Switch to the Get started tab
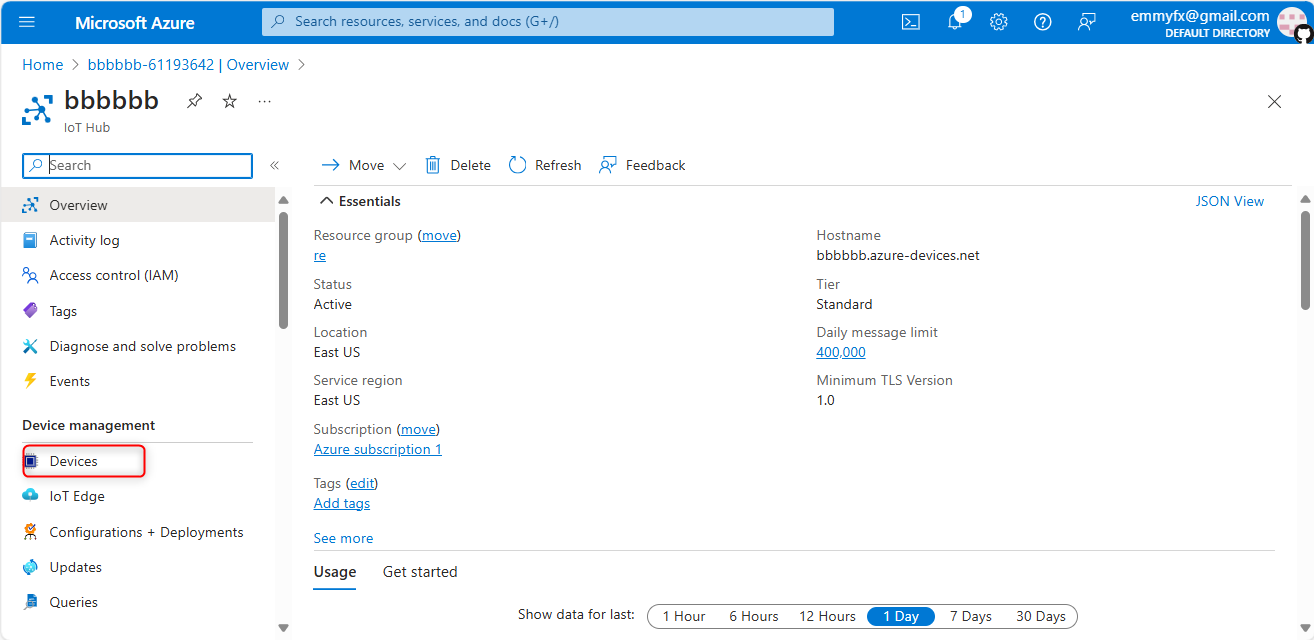Viewport: 1314px width, 640px height. point(420,572)
